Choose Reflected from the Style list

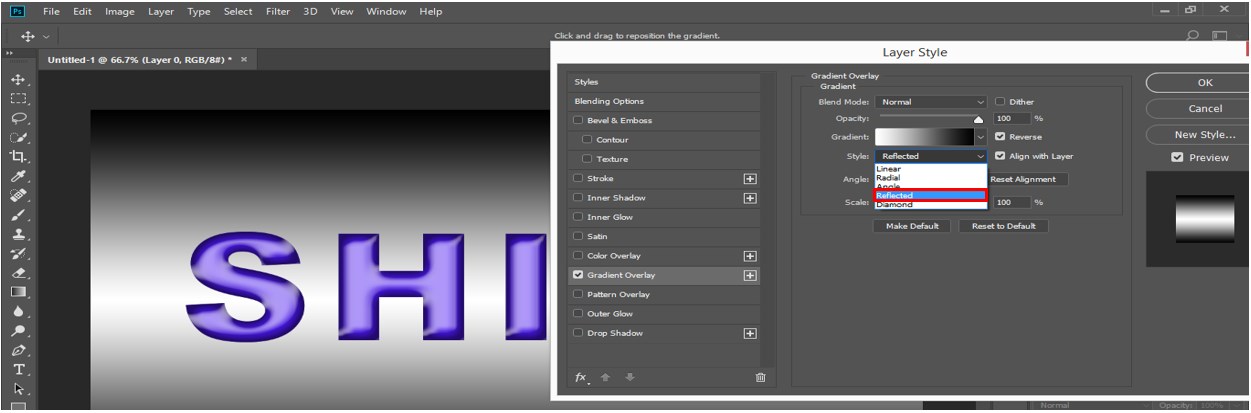tap(930, 195)
